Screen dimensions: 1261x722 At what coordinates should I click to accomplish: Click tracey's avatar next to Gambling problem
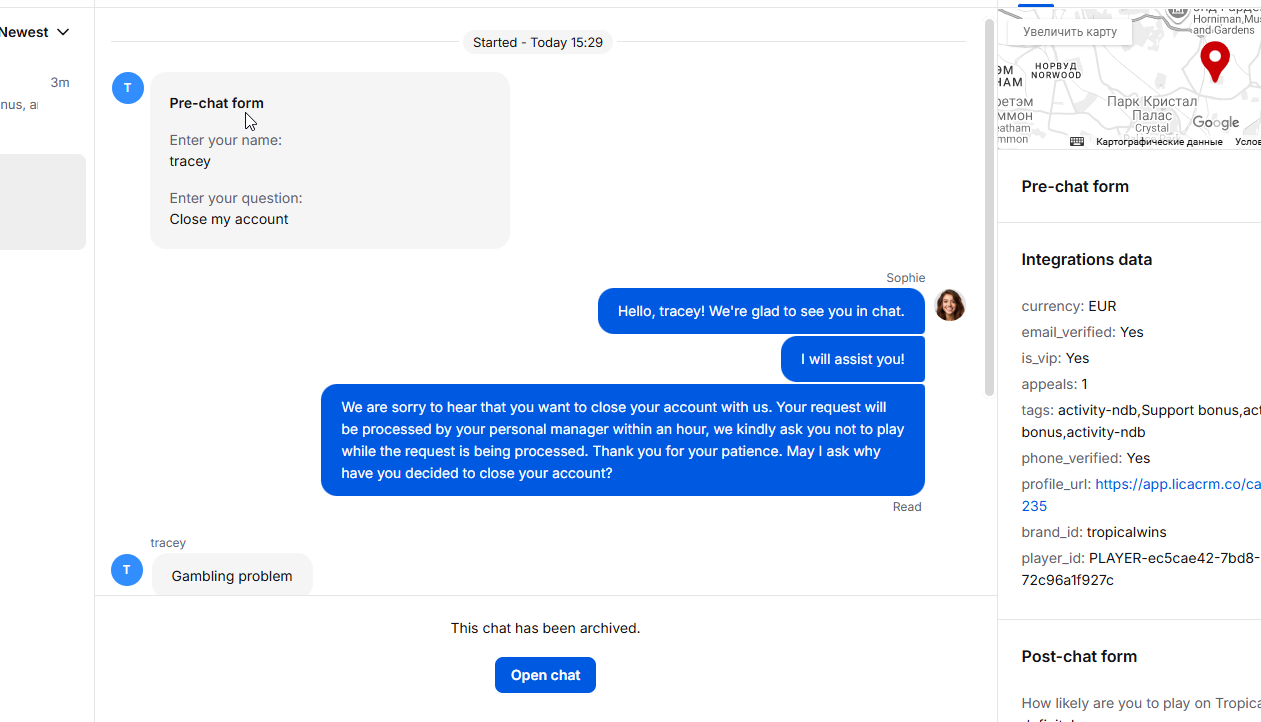pyautogui.click(x=127, y=570)
